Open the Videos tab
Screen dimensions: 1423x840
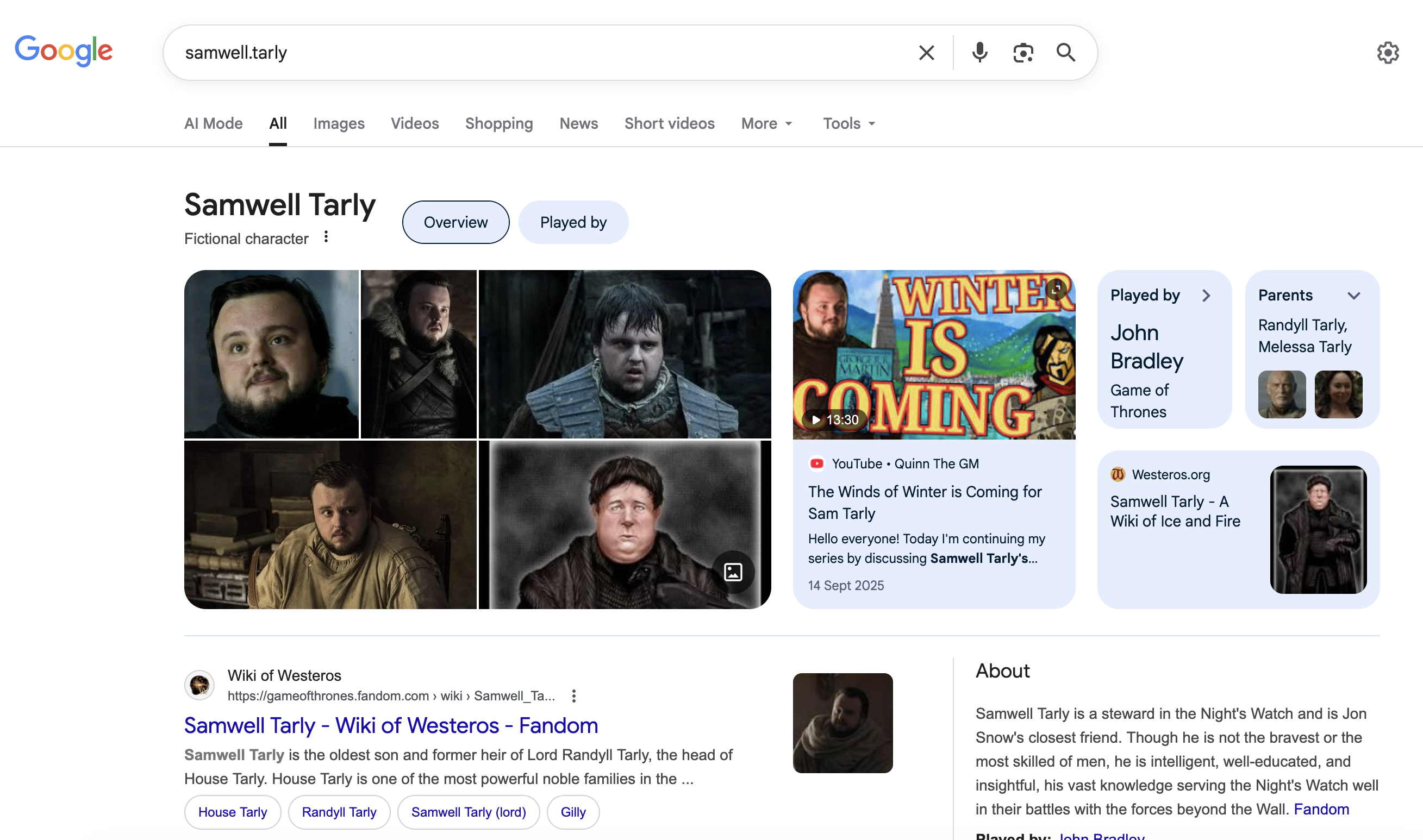pyautogui.click(x=415, y=123)
